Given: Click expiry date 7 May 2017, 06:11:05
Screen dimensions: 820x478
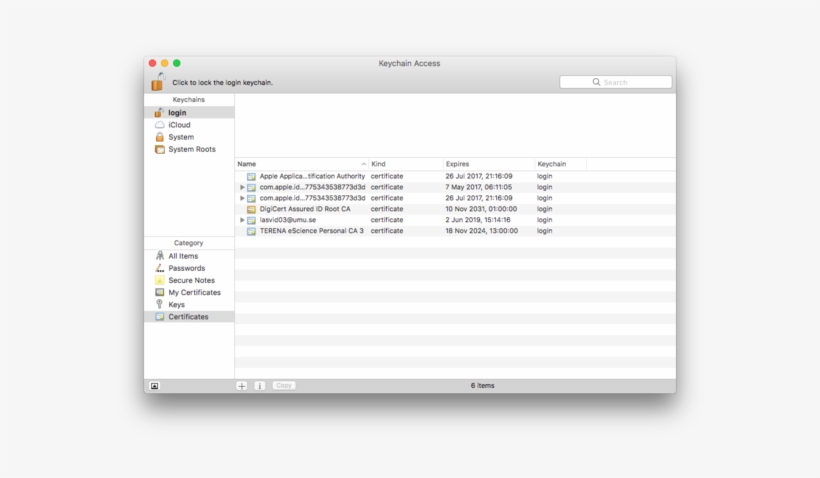Looking at the screenshot, I should point(479,187).
